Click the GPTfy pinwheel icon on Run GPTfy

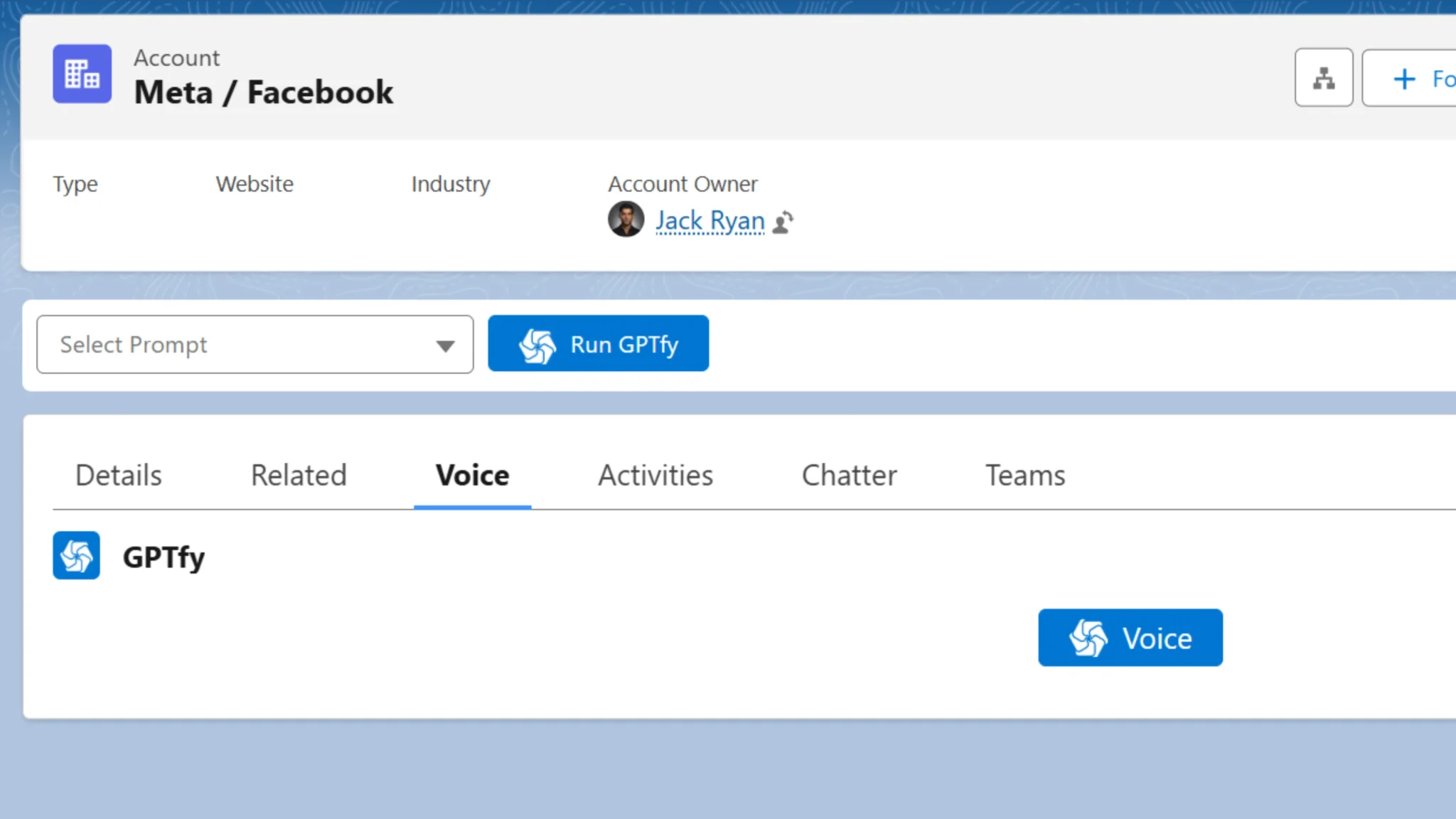click(x=537, y=344)
